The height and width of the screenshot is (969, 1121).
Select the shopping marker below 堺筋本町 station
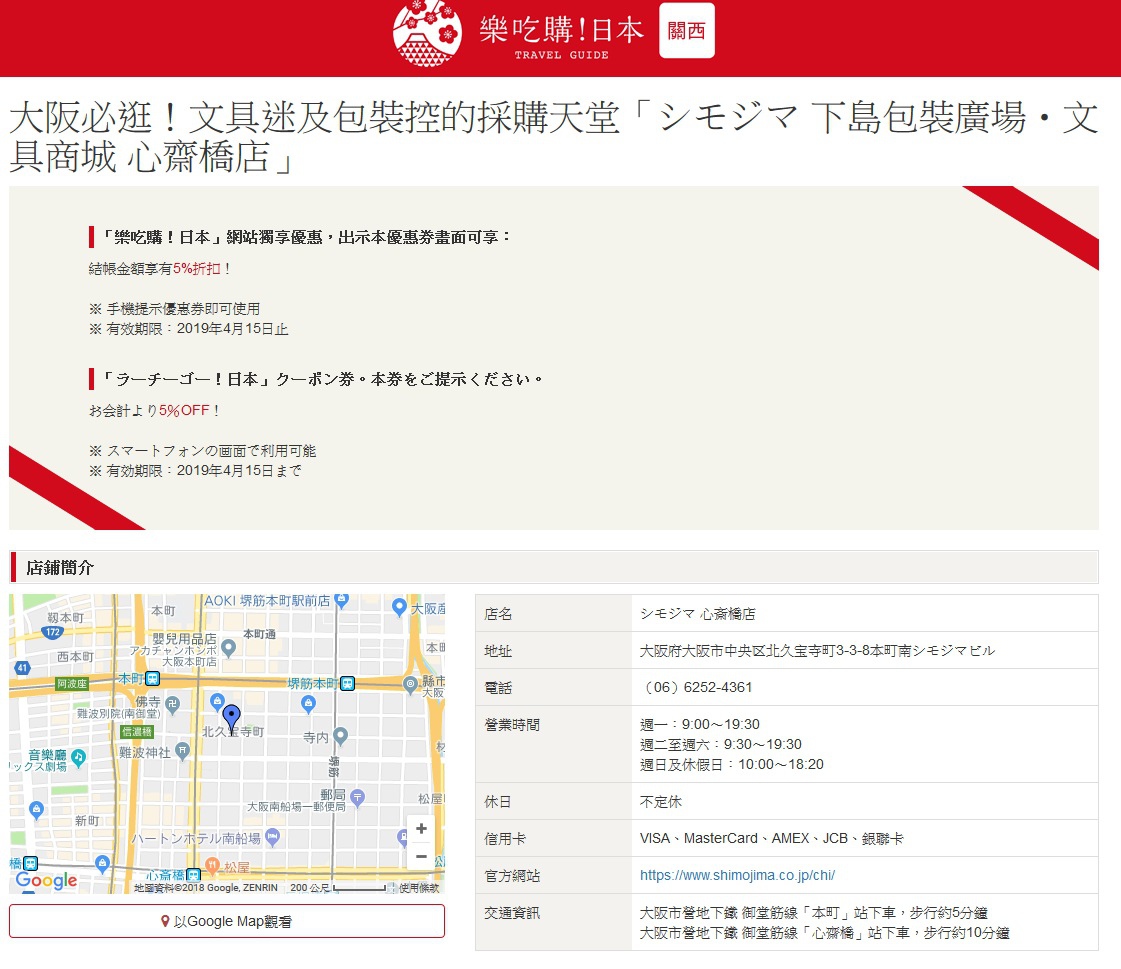point(308,704)
